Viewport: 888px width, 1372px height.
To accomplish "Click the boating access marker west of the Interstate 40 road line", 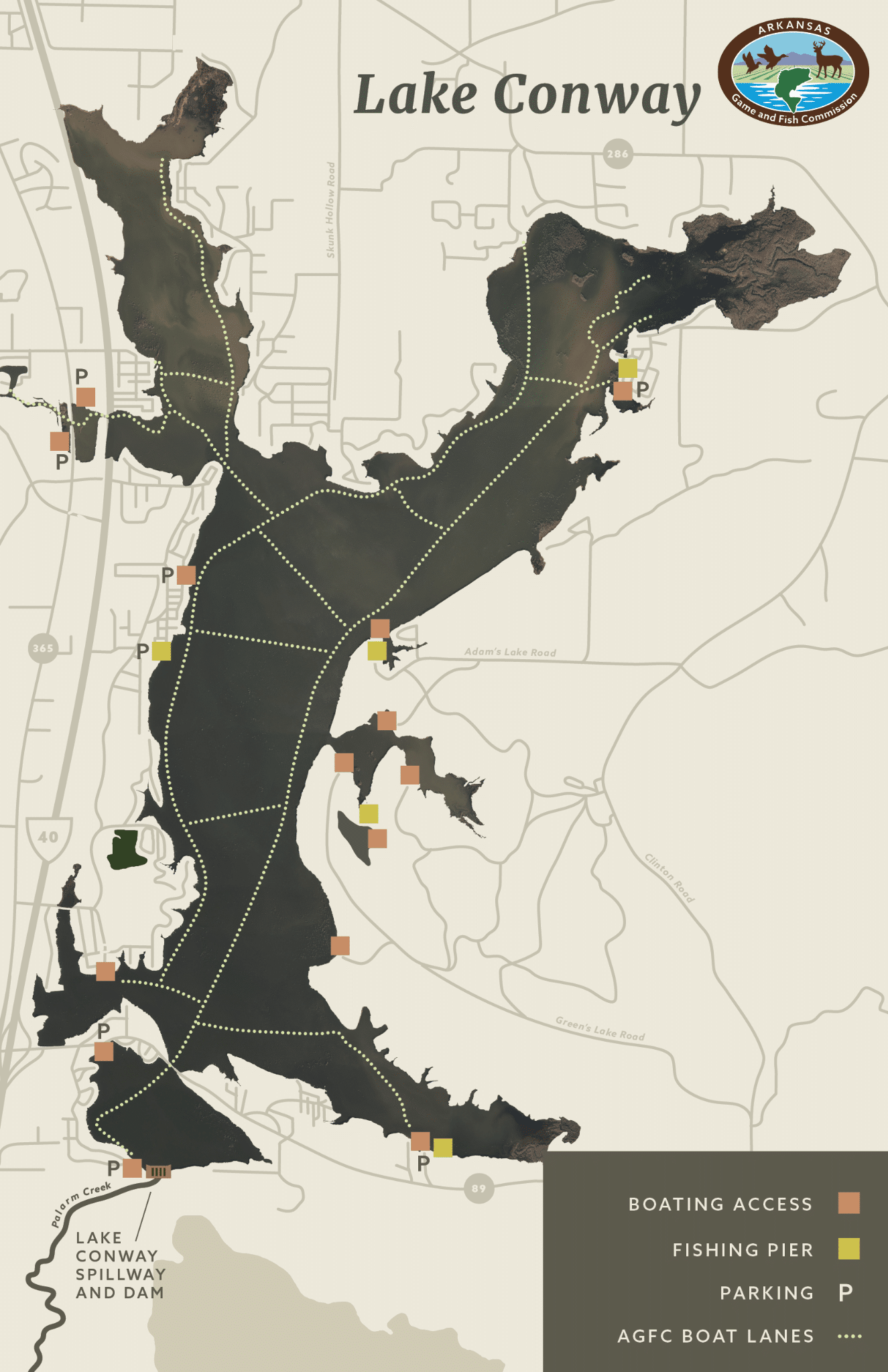I will [x=60, y=441].
